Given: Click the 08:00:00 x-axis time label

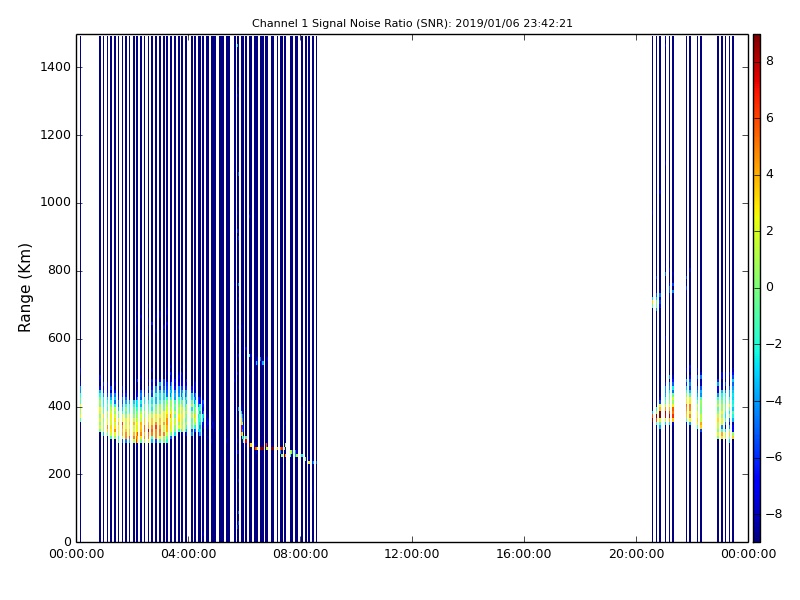Looking at the screenshot, I should (x=301, y=554).
